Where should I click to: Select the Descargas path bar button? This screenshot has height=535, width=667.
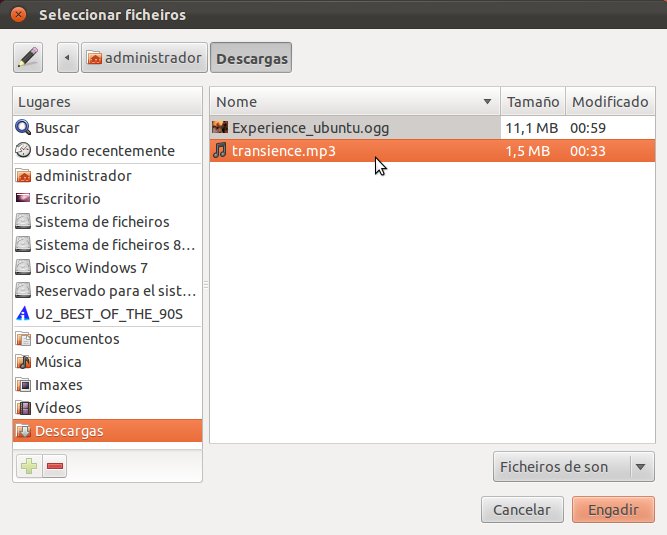[x=251, y=57]
